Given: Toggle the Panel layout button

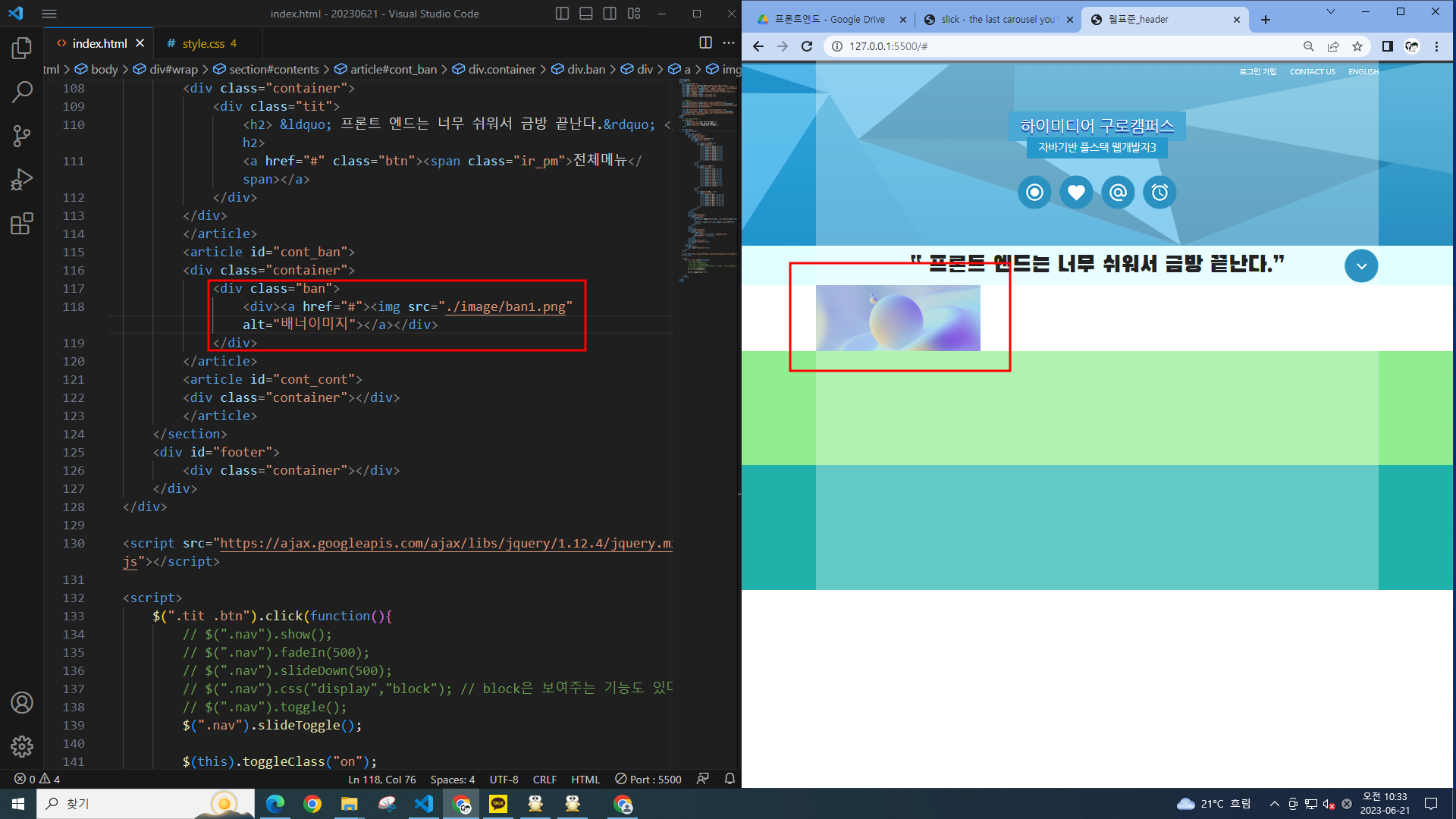Looking at the screenshot, I should point(585,14).
